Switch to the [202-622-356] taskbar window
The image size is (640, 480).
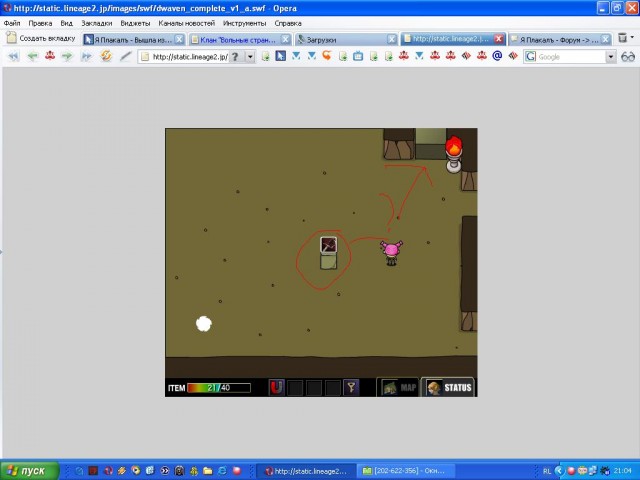[x=406, y=471]
